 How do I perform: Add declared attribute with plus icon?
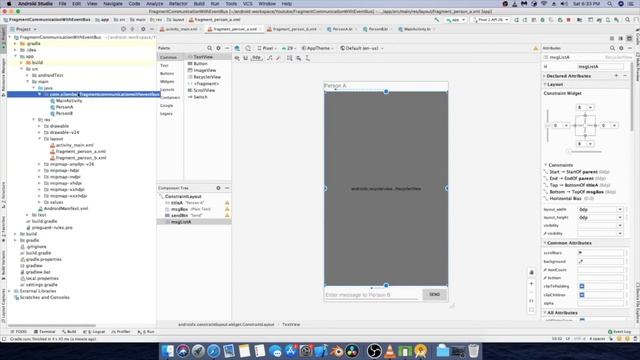[616, 76]
